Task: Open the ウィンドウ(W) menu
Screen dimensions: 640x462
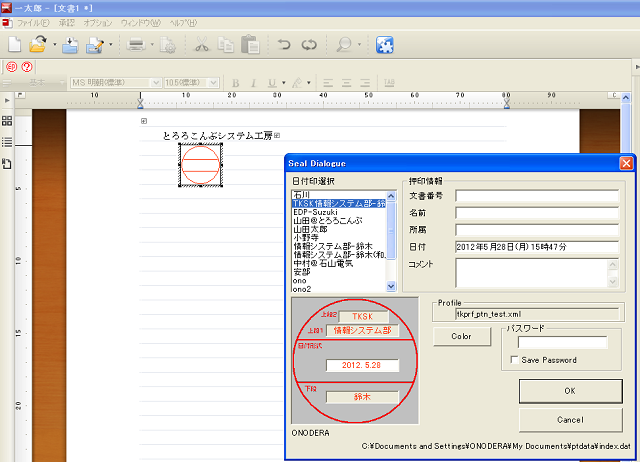Action: coord(141,23)
